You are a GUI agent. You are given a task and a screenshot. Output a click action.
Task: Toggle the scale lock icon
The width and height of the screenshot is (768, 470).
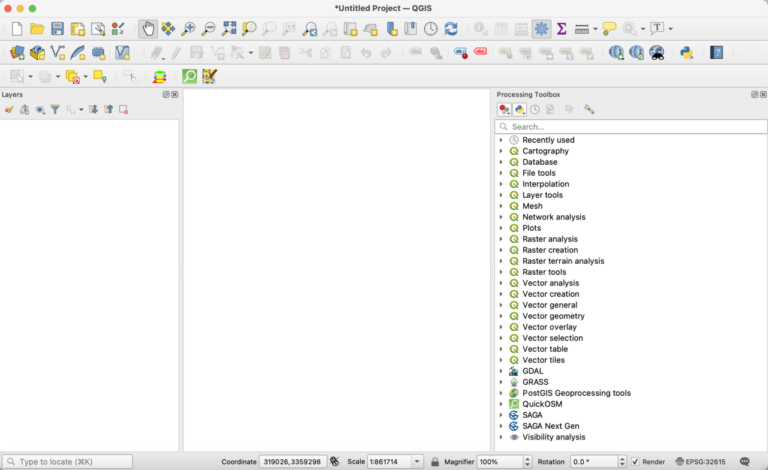tap(434, 462)
